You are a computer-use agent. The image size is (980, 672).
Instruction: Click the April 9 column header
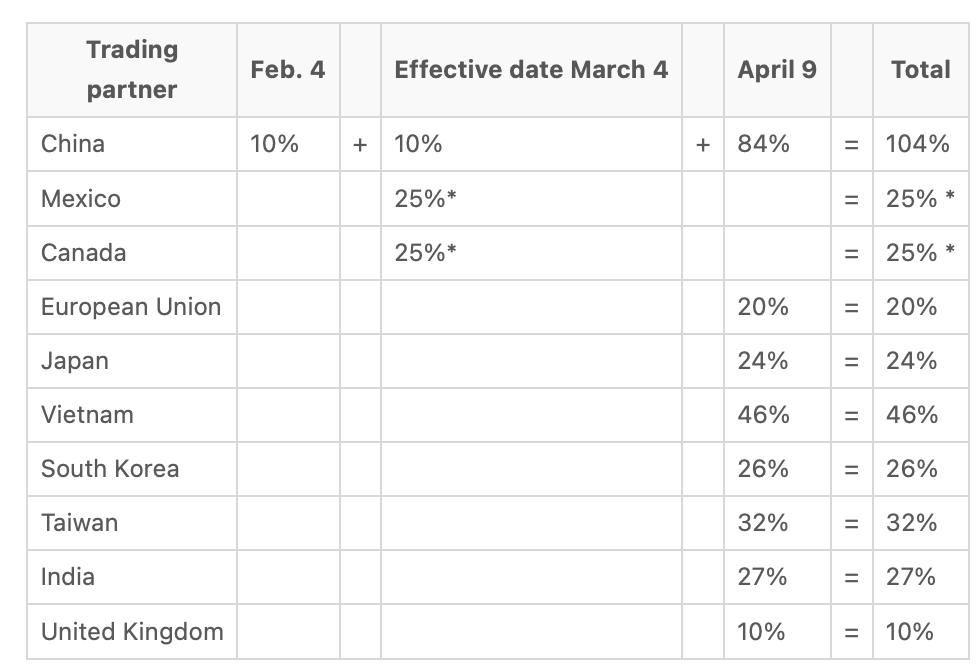coord(776,70)
